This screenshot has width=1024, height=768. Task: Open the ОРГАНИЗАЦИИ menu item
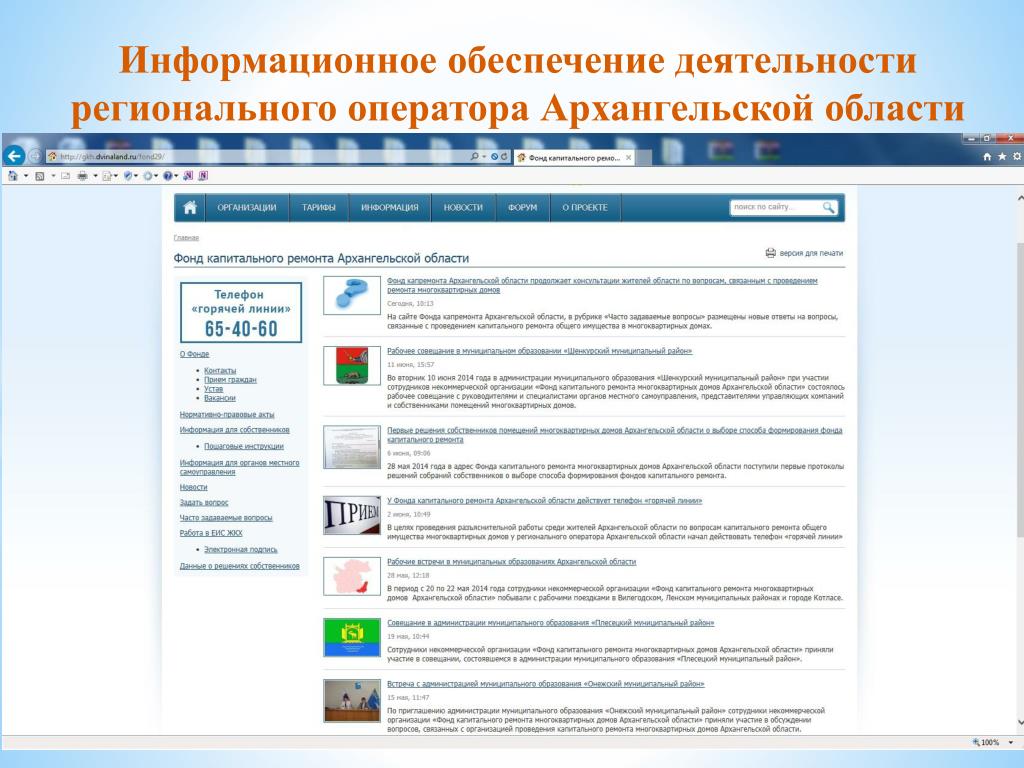(x=247, y=208)
